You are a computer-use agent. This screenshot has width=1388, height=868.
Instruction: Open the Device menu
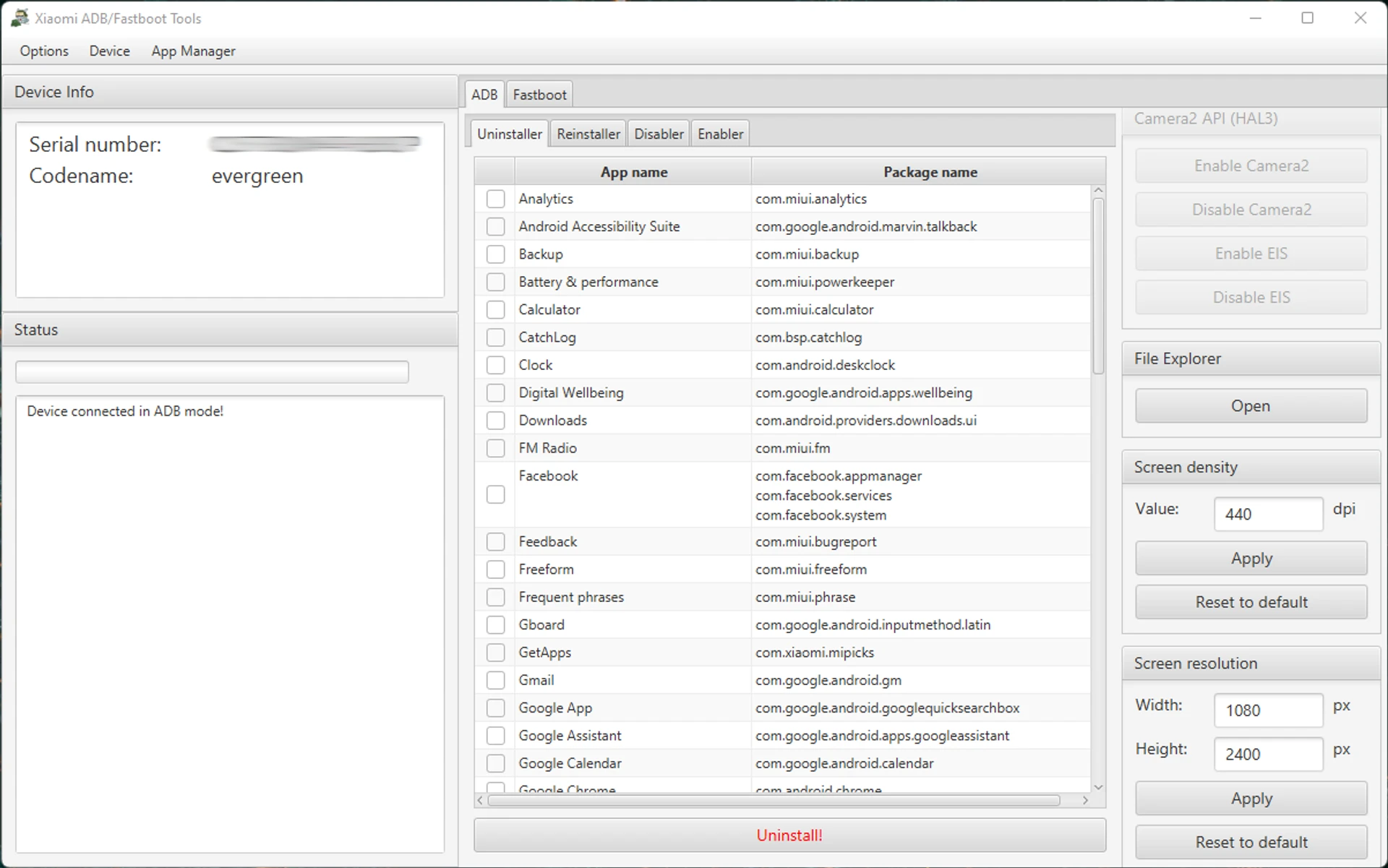[x=110, y=51]
